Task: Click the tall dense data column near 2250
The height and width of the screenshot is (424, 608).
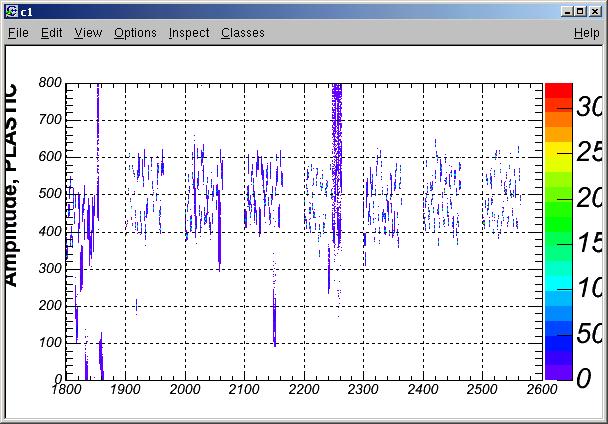Action: tap(337, 163)
